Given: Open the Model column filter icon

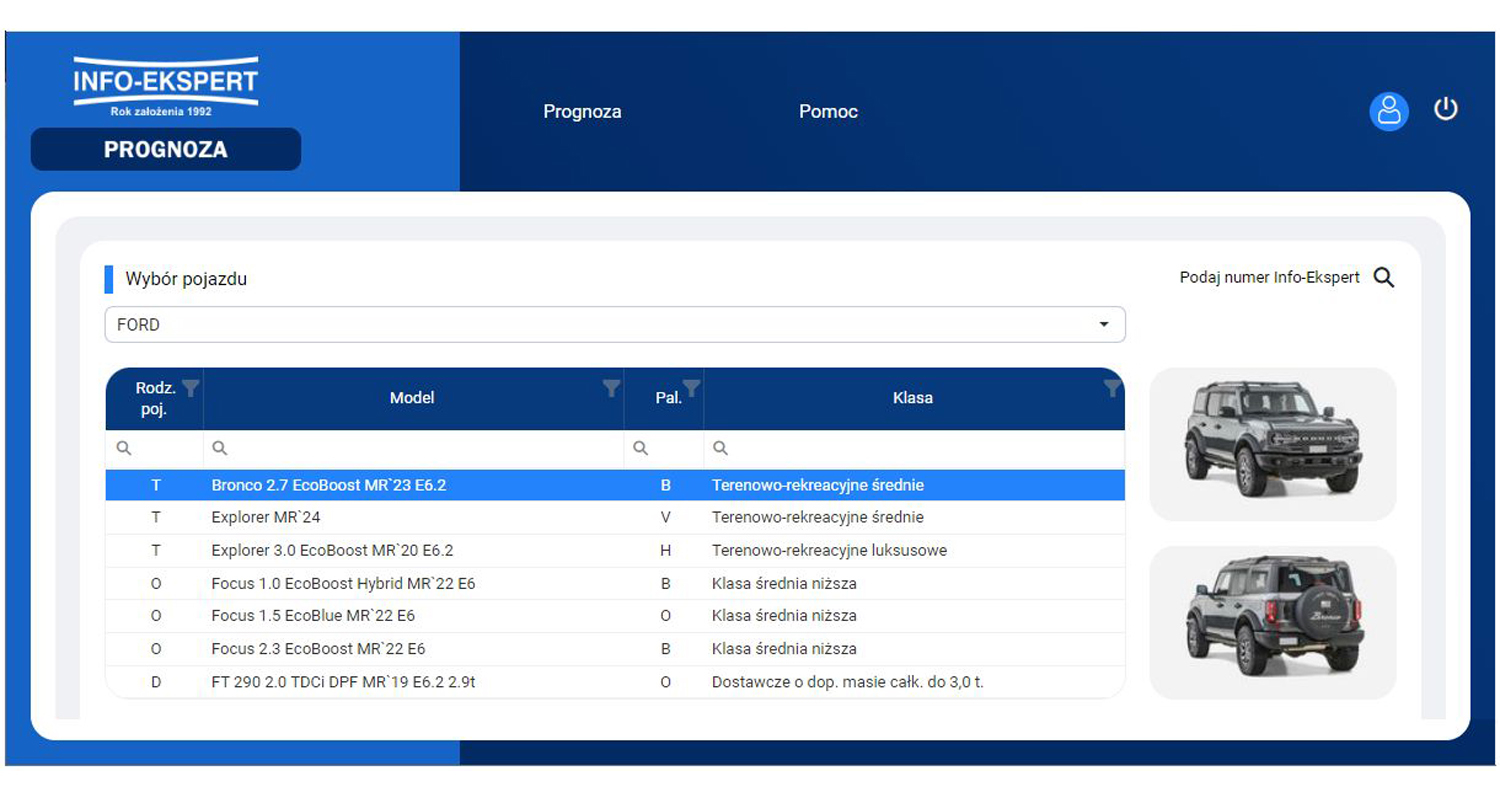Looking at the screenshot, I should click(612, 388).
